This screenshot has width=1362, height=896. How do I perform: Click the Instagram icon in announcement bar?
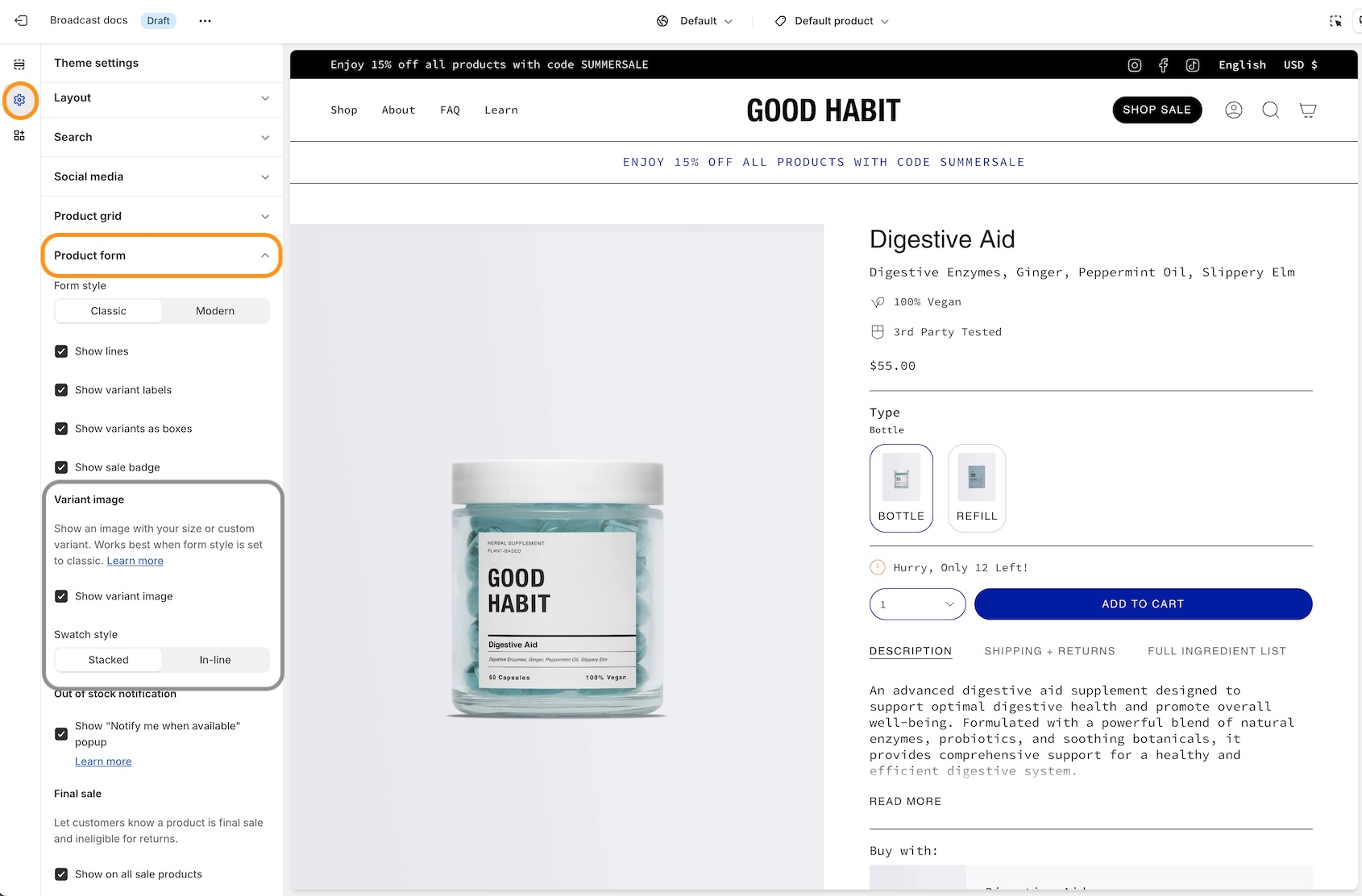pos(1134,65)
